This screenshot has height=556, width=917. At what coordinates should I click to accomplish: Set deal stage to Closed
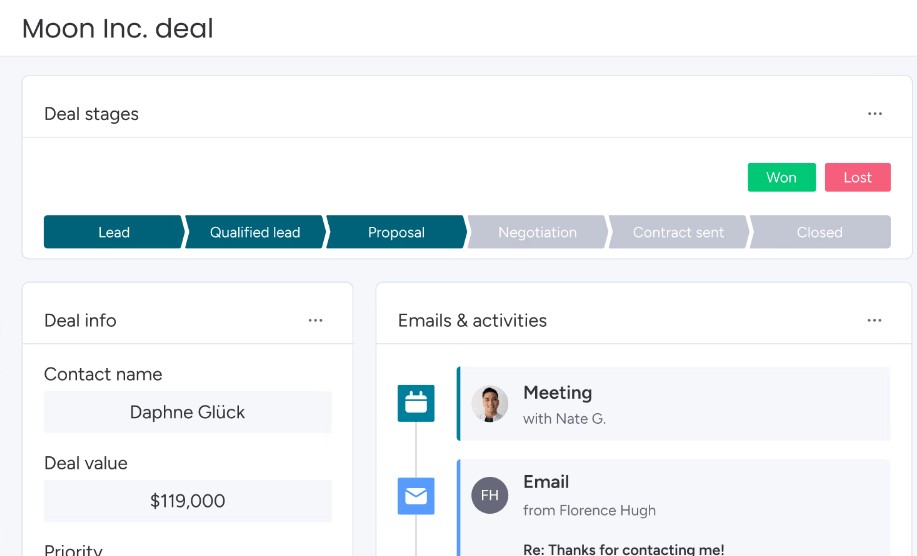pyautogui.click(x=819, y=232)
